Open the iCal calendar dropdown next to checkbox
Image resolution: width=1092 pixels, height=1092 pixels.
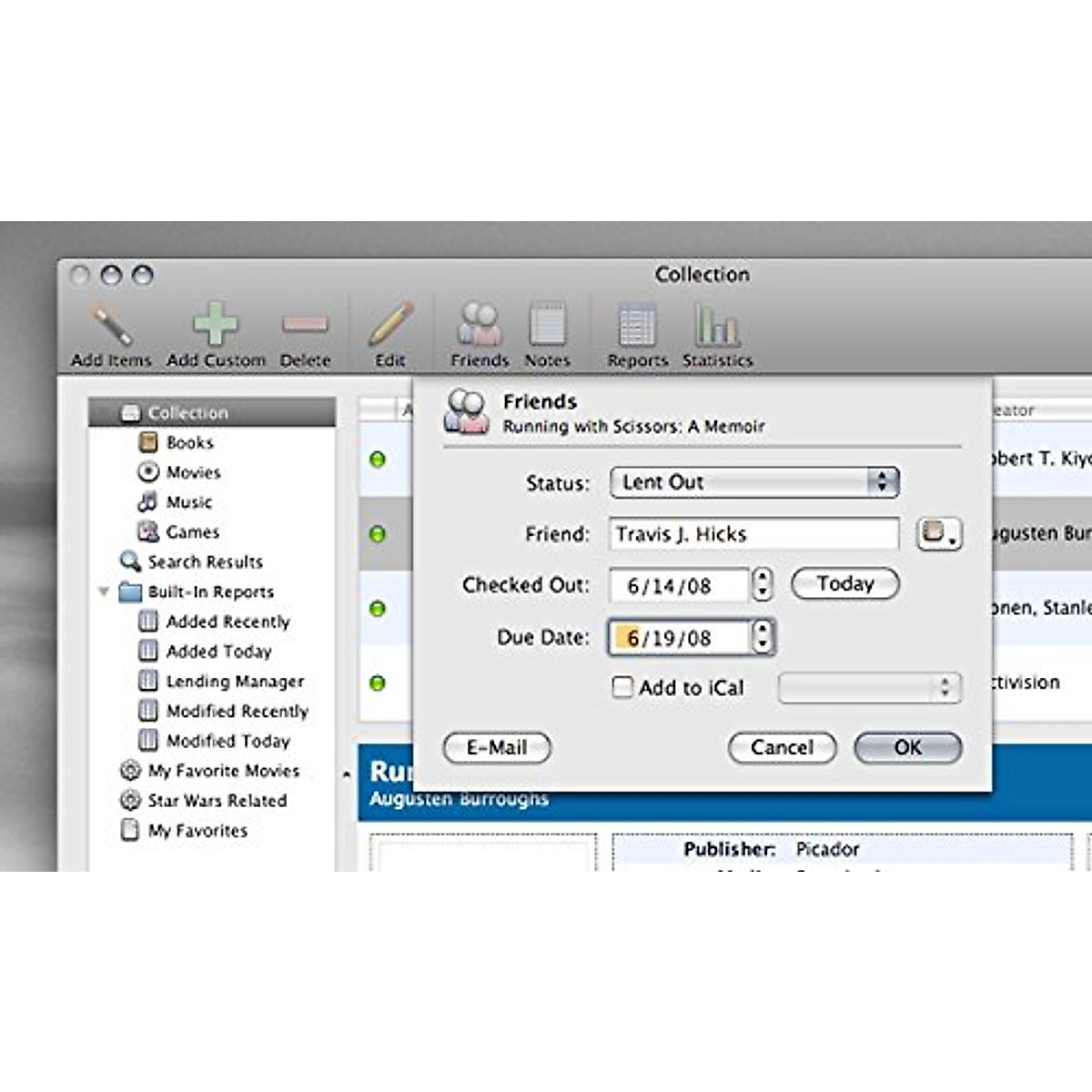[869, 688]
